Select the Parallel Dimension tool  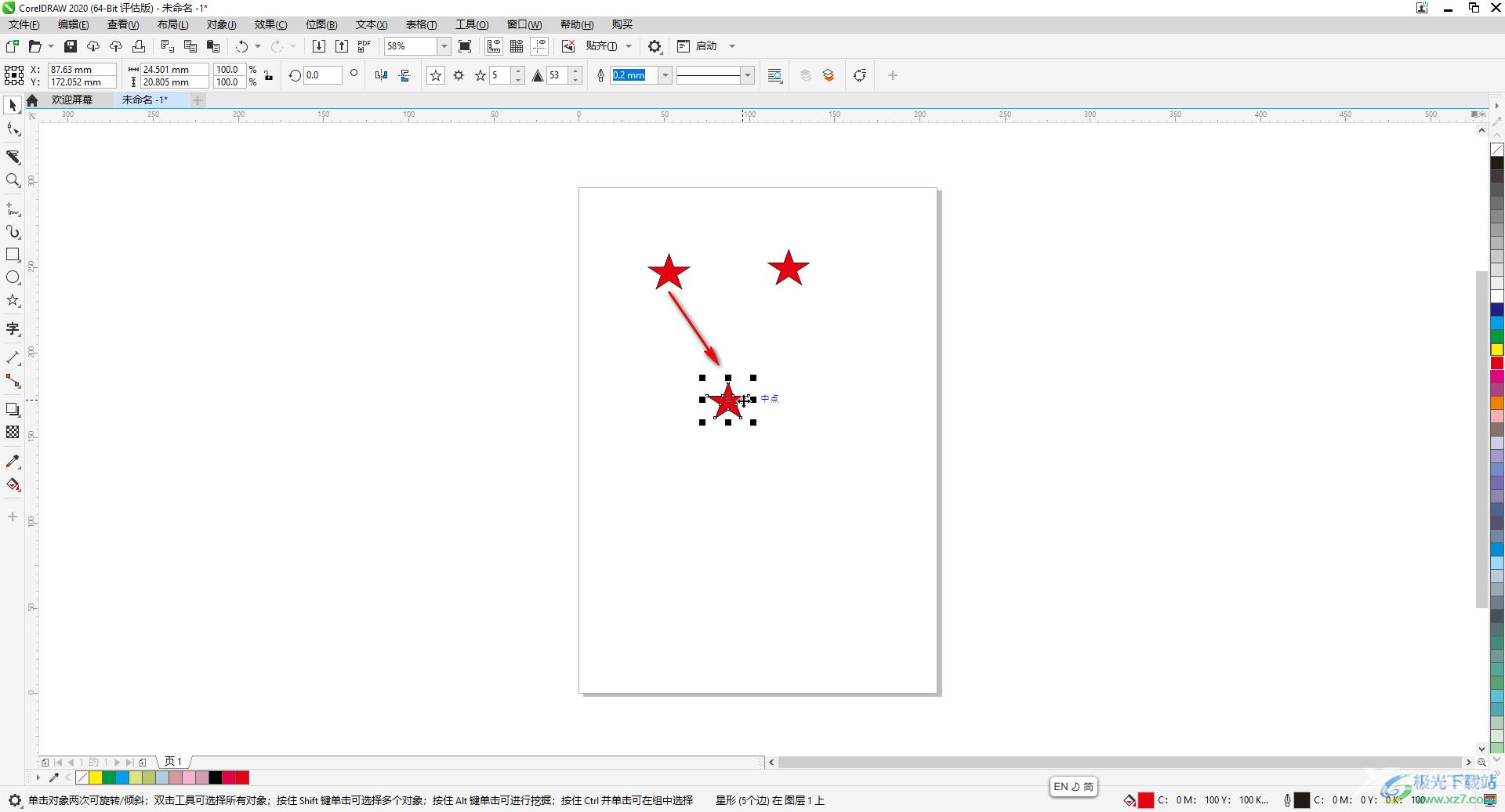13,358
